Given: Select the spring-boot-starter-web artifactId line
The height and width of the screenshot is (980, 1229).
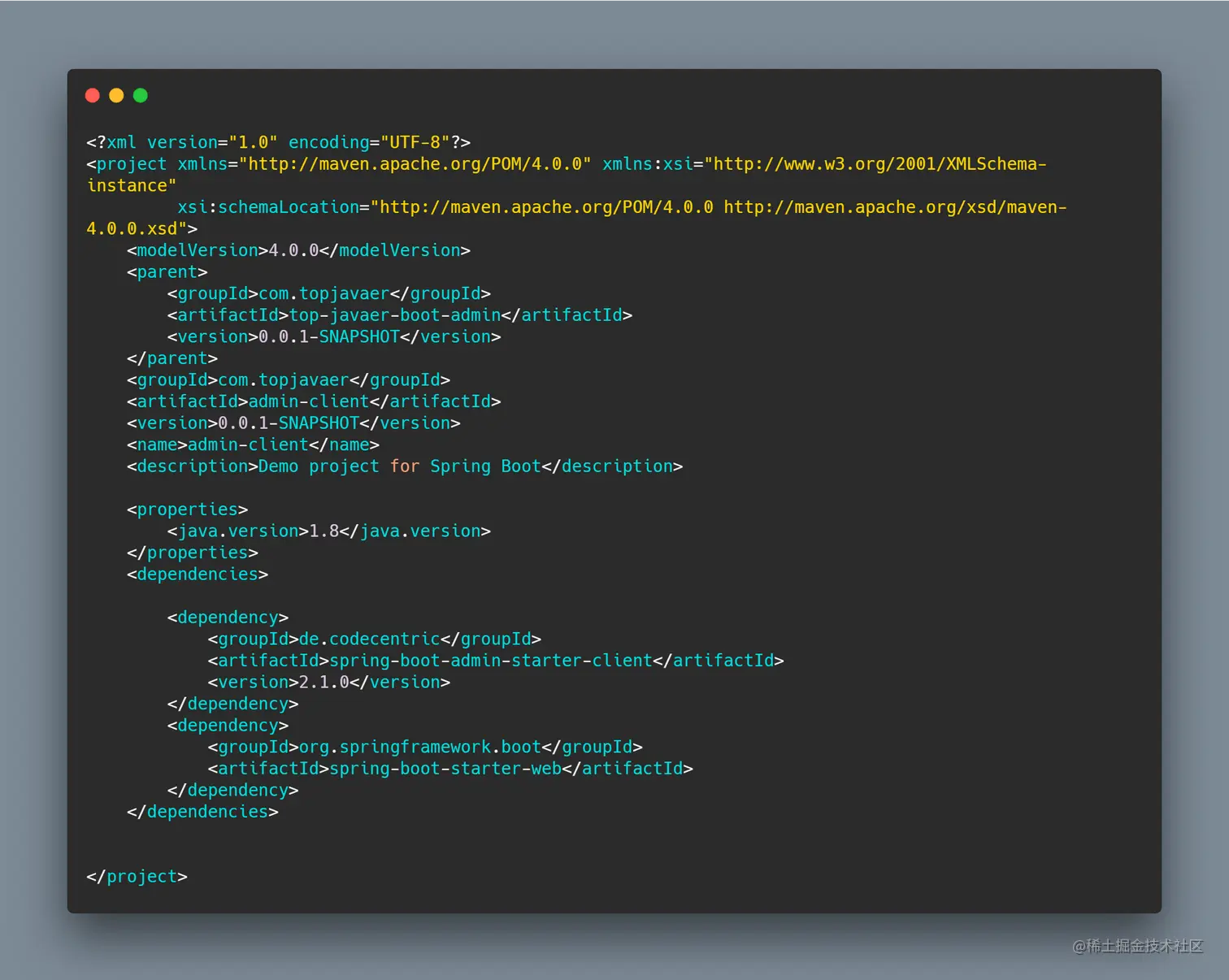Looking at the screenshot, I should point(449,769).
